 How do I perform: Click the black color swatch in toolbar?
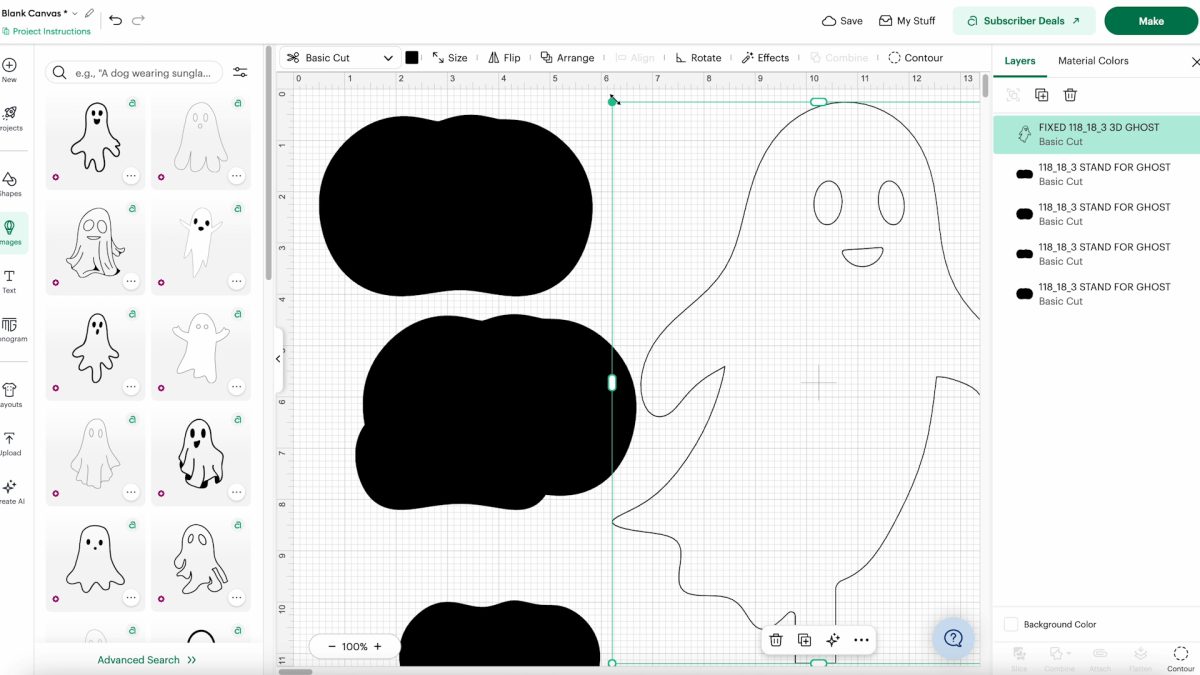(x=411, y=58)
